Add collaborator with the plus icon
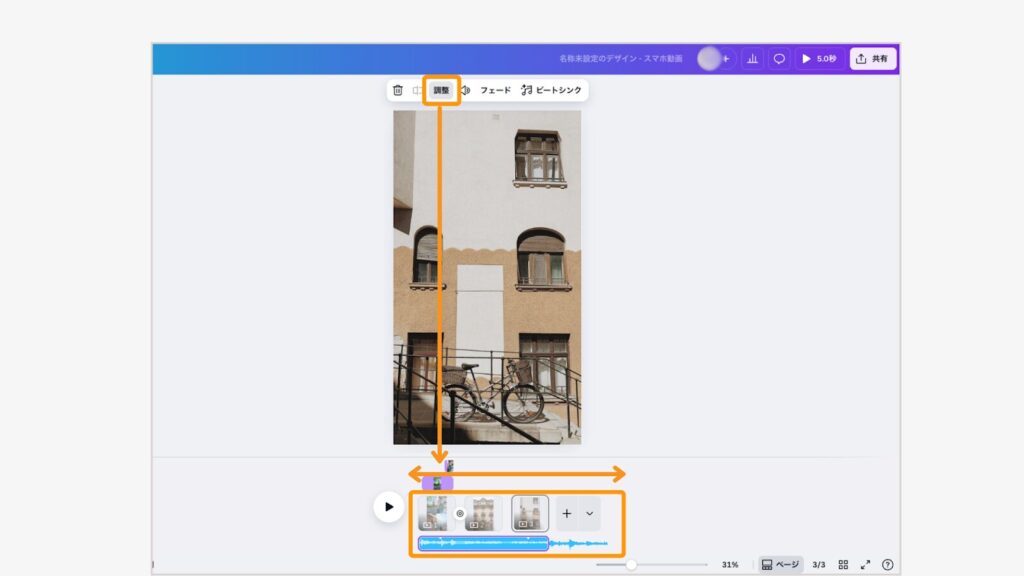 [726, 59]
